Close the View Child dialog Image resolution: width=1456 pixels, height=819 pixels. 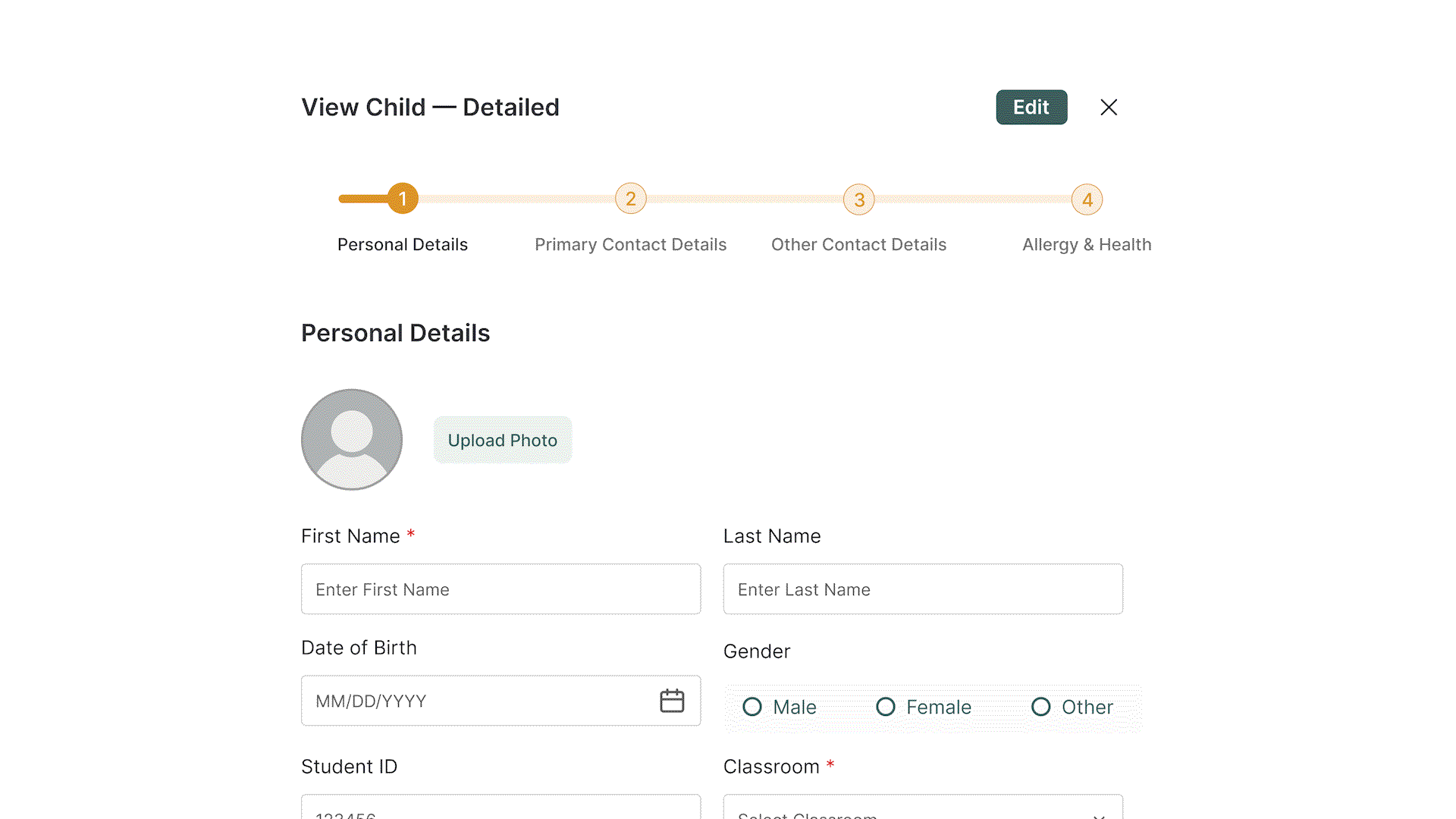click(1109, 108)
